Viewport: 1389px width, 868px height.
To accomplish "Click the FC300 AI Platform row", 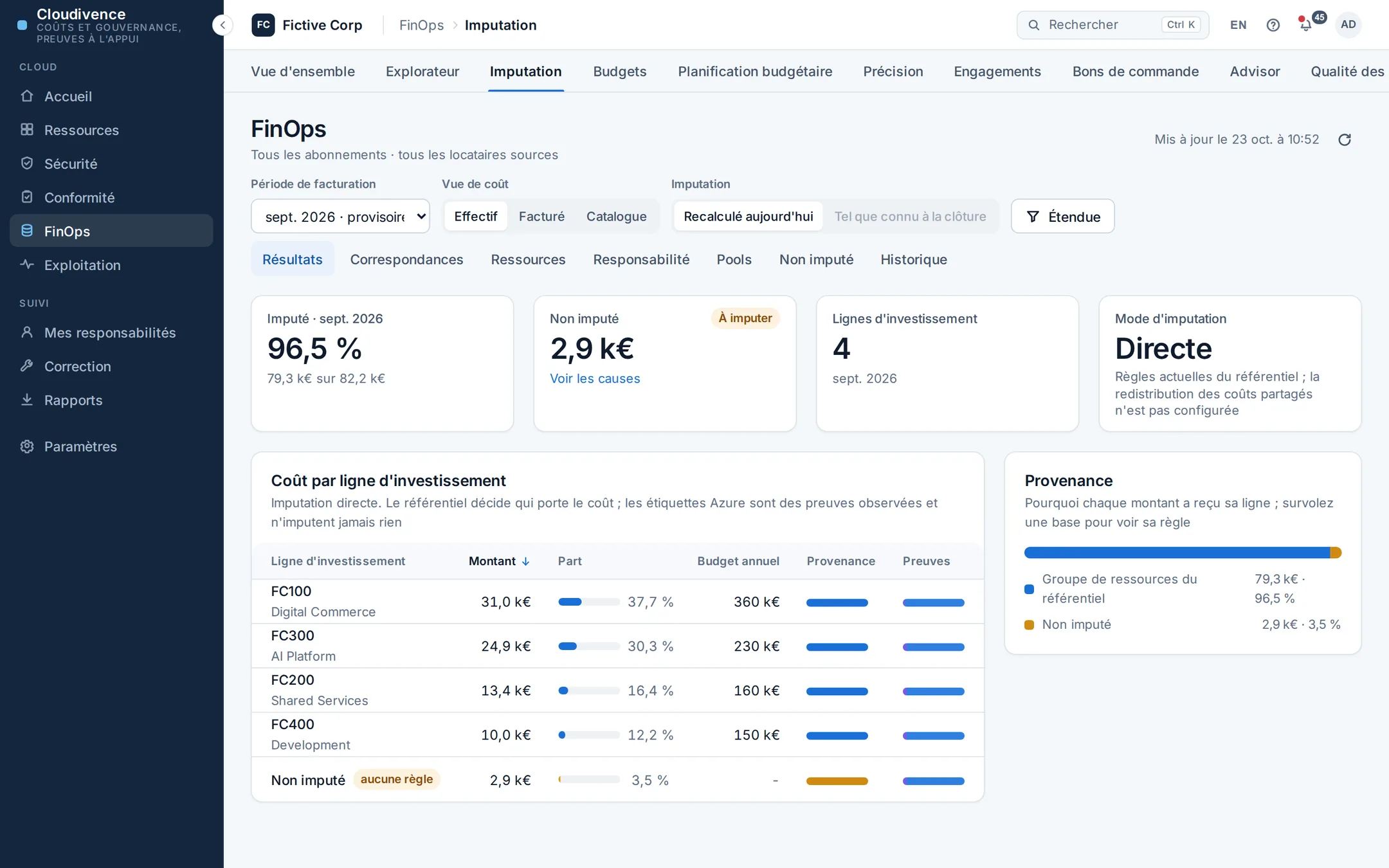I will click(617, 646).
